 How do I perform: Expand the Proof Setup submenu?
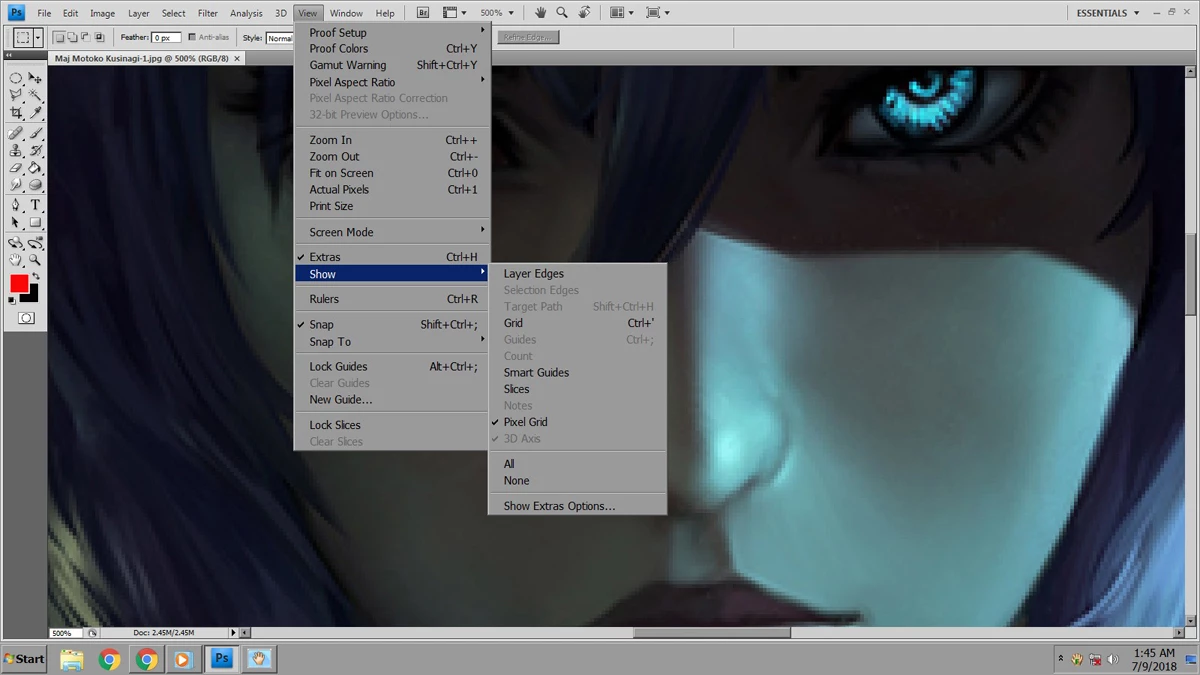392,32
